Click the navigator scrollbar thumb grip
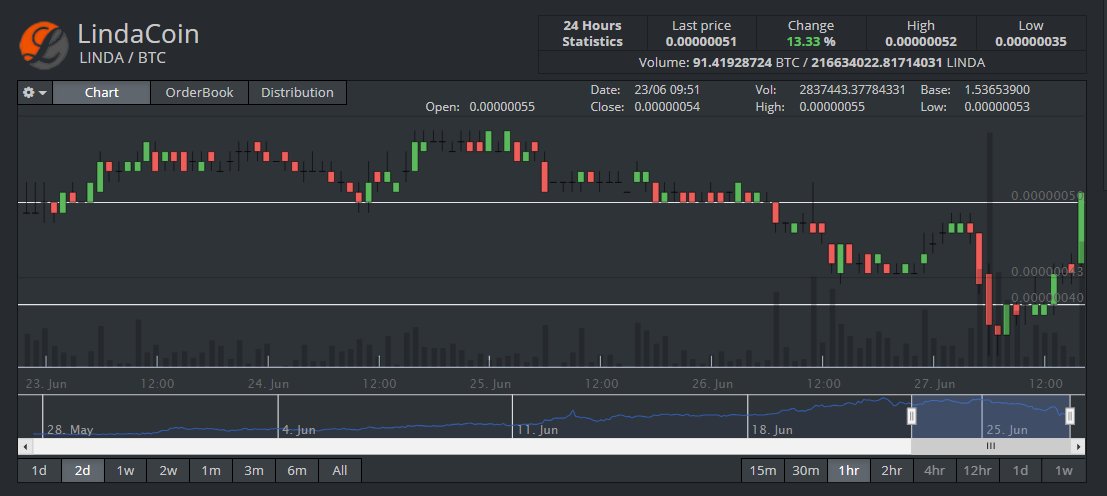Viewport: 1107px width, 496px height. [x=991, y=446]
